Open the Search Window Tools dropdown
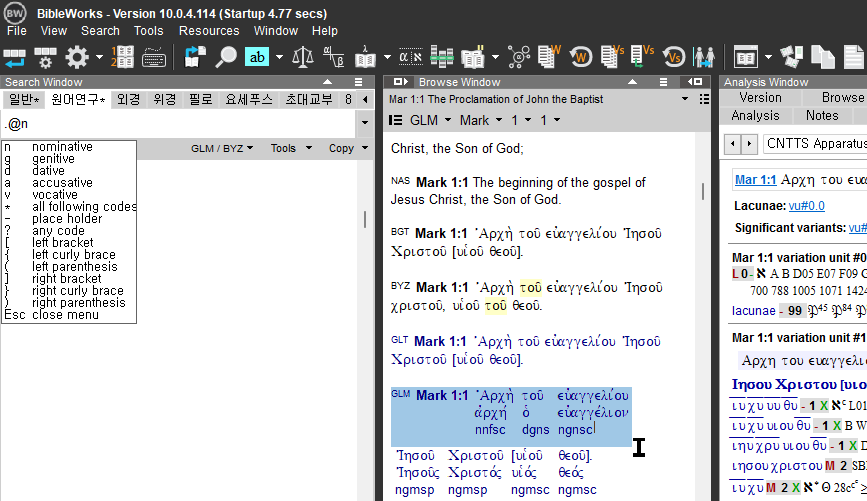Viewport: 867px width, 501px height. (291, 148)
